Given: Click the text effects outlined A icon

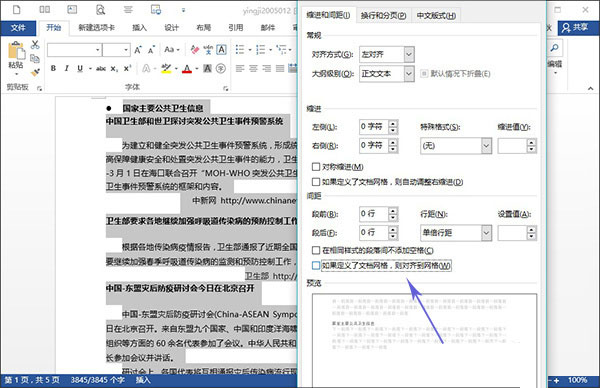Looking at the screenshot, I should (x=146, y=68).
